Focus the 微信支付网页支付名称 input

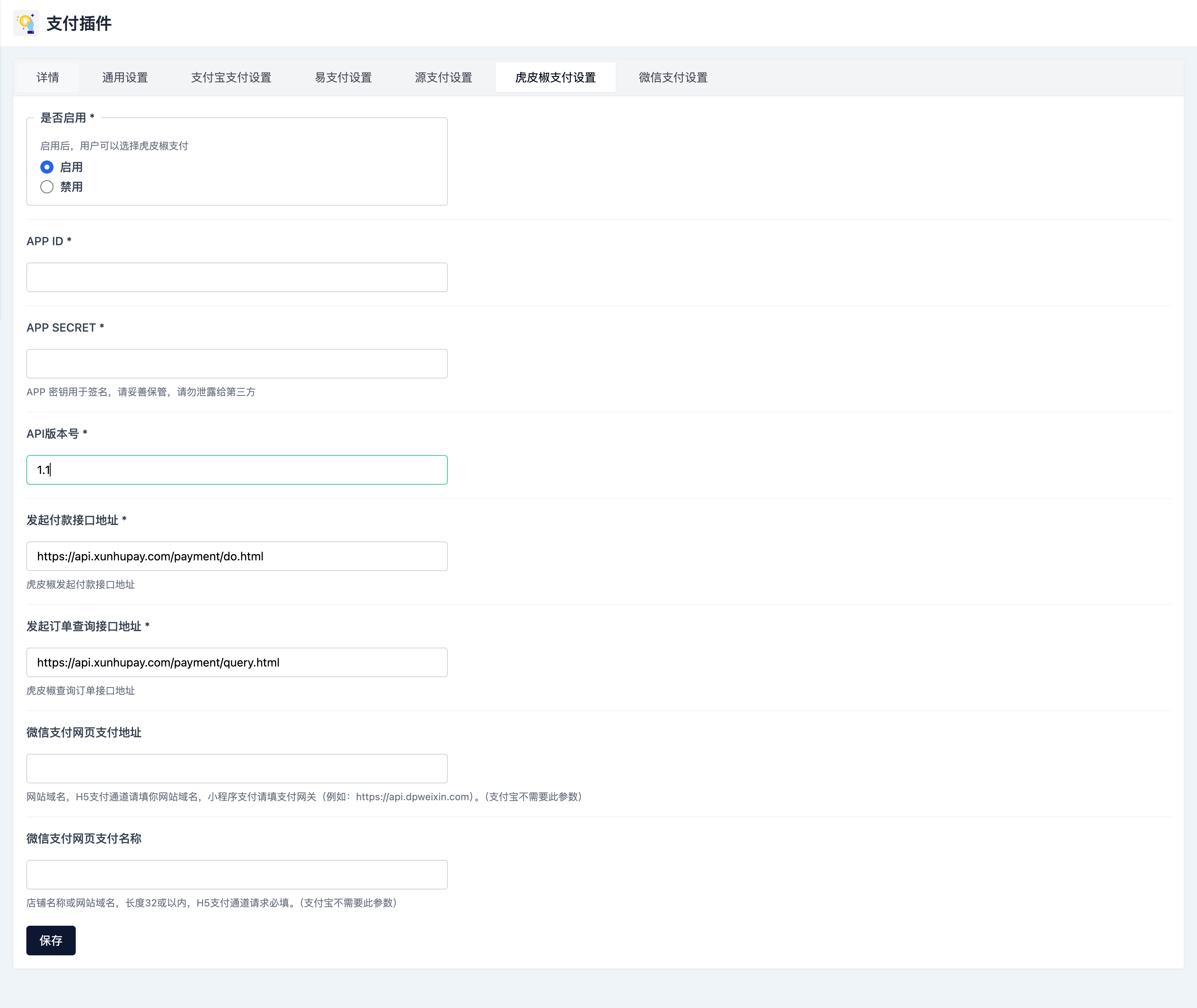[237, 874]
